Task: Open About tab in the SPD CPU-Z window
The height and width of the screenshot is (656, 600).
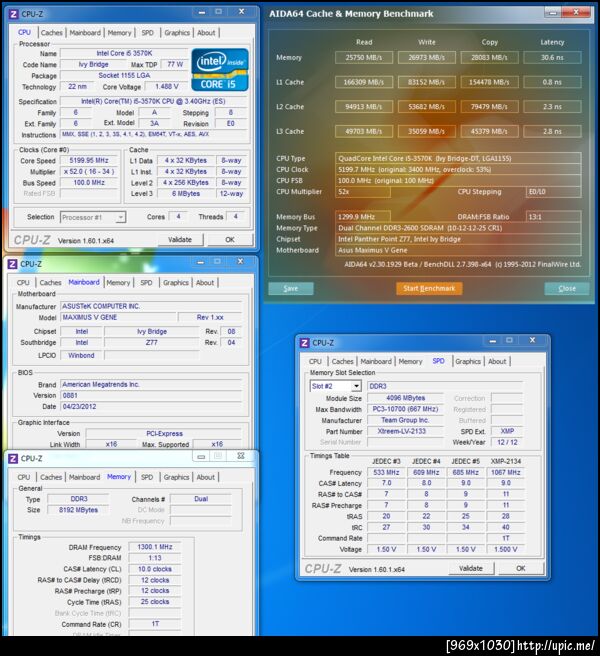Action: (497, 361)
